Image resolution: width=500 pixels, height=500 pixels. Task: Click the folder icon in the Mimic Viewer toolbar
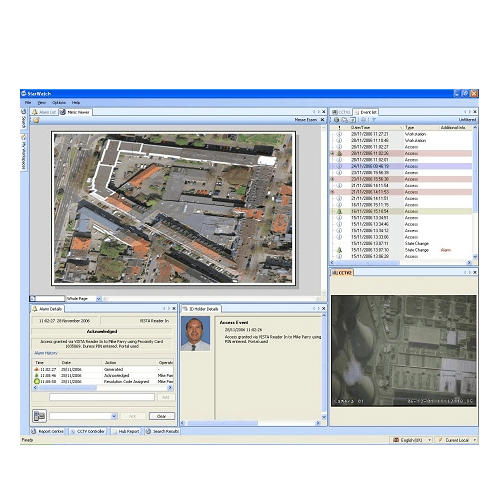[x=36, y=120]
